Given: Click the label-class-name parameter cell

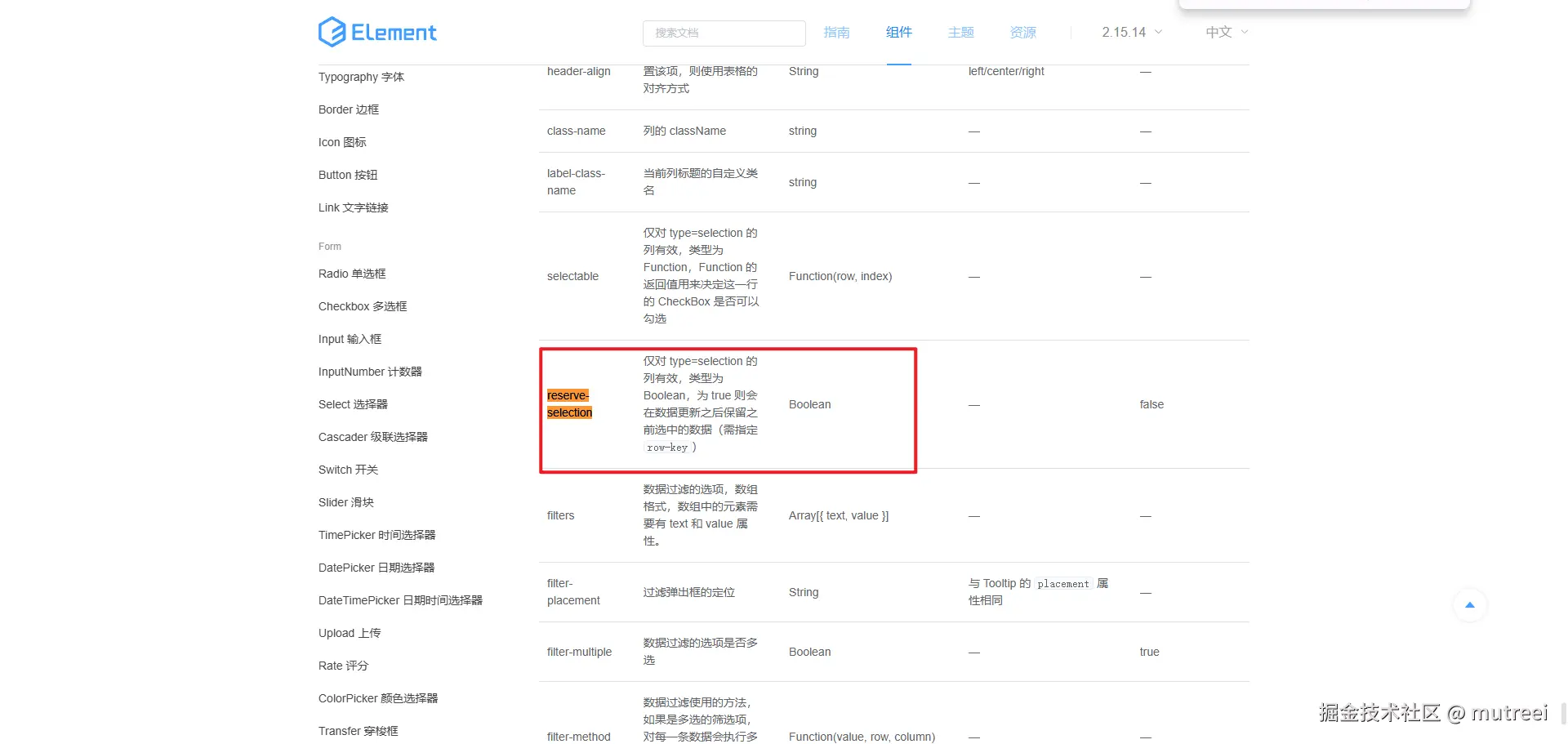Looking at the screenshot, I should 576,182.
